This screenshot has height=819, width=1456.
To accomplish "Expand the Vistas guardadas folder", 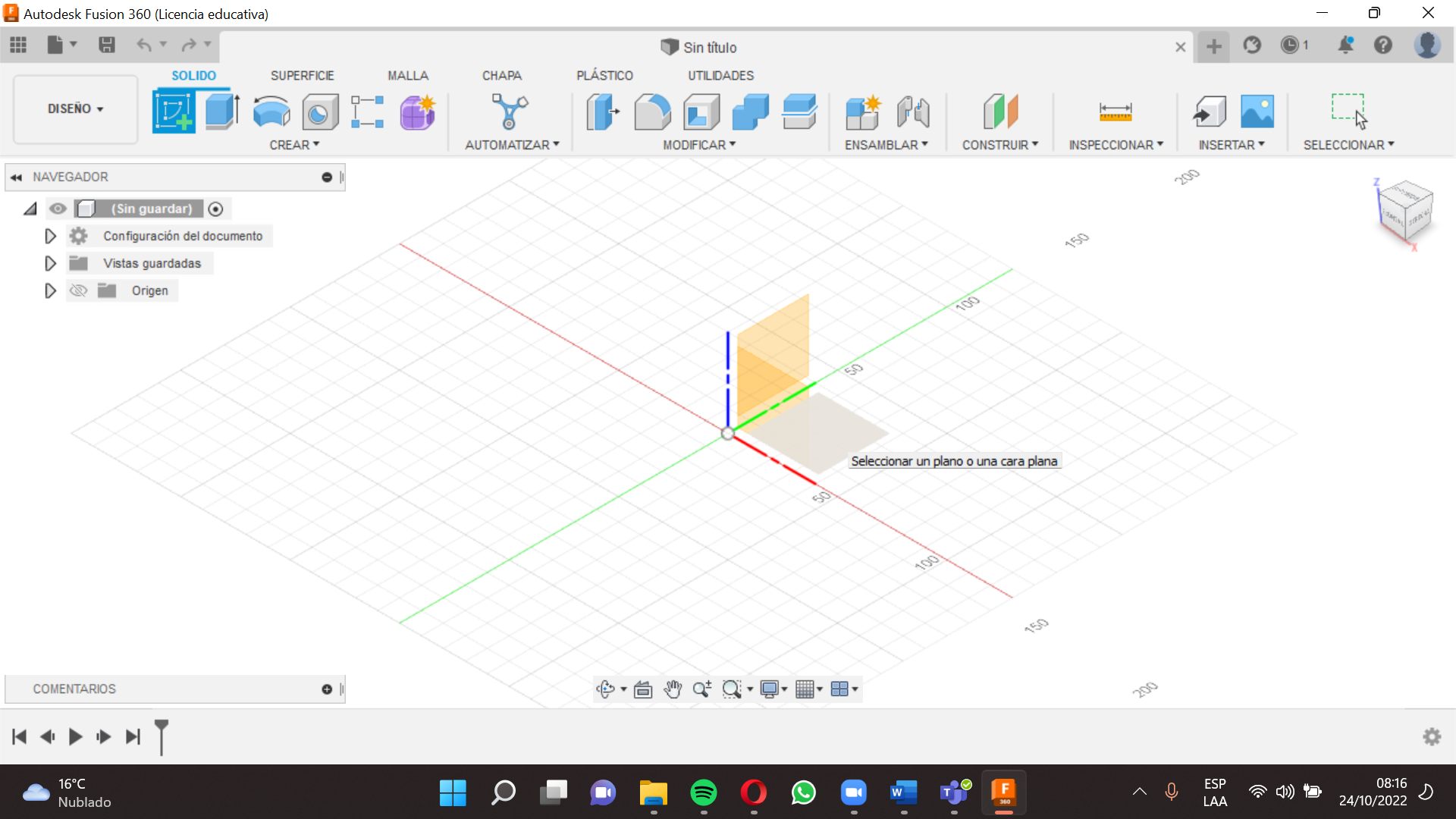I will pos(50,263).
